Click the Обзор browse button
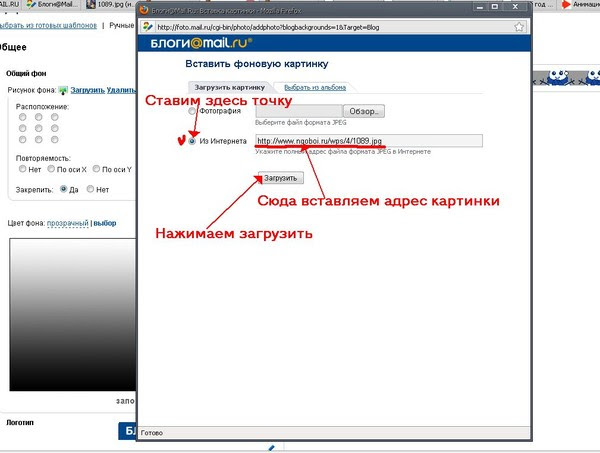600x453 pixels. pos(364,111)
